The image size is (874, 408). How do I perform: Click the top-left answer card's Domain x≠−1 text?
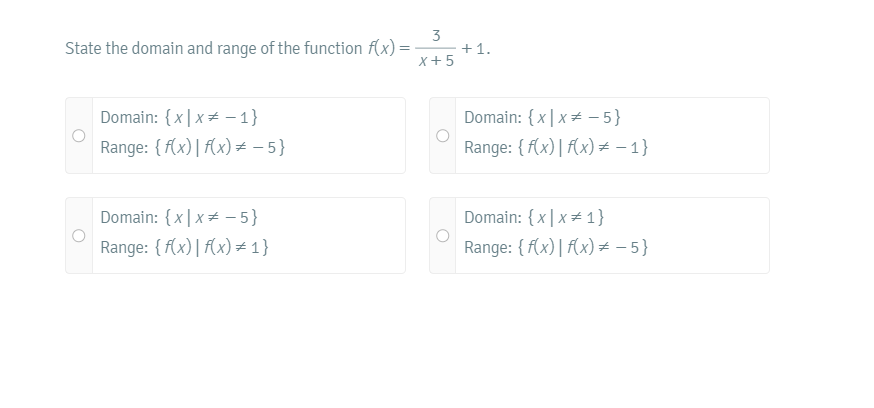tap(179, 117)
